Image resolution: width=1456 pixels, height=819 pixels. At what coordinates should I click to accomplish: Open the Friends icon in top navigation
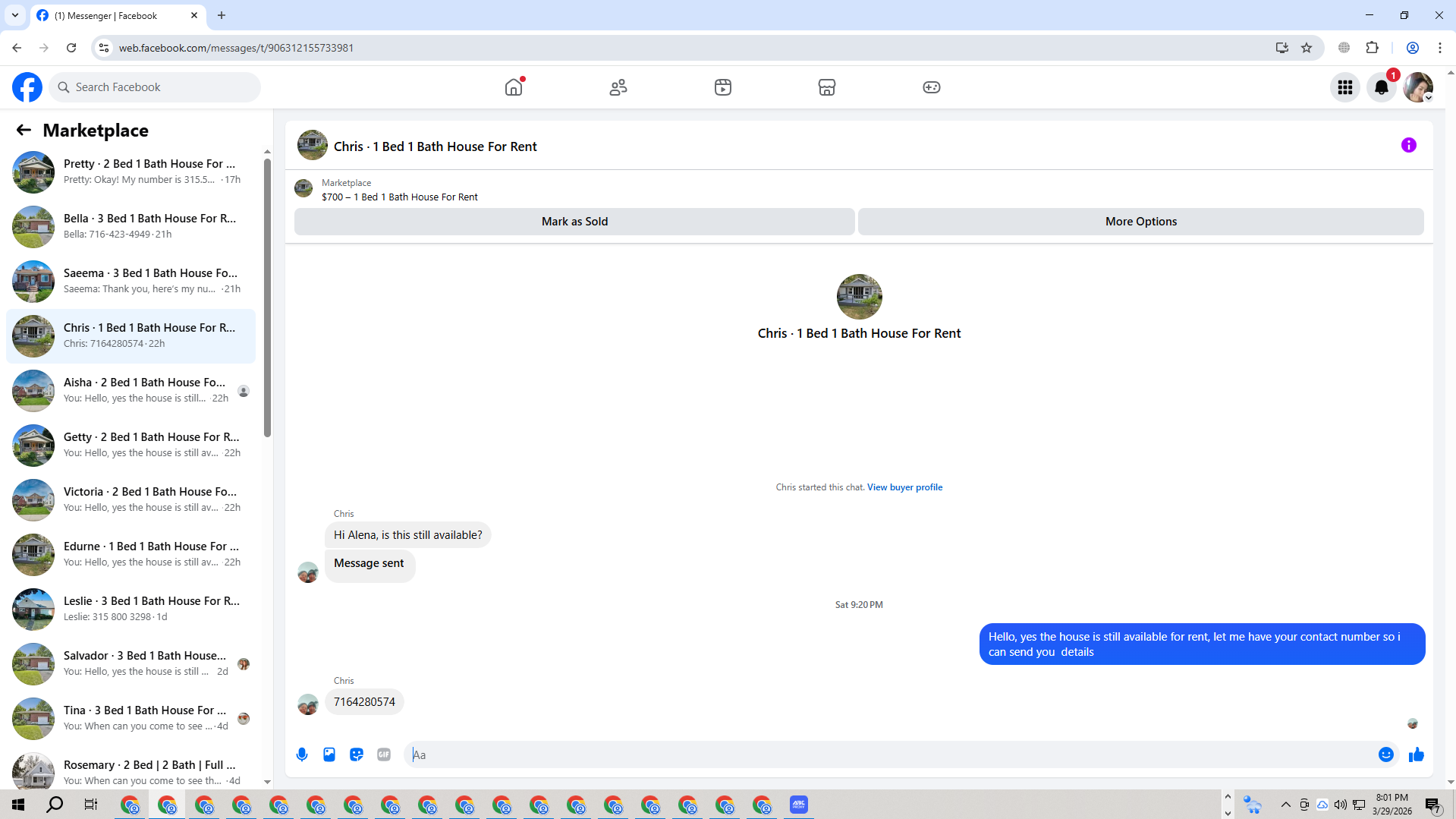pos(618,87)
